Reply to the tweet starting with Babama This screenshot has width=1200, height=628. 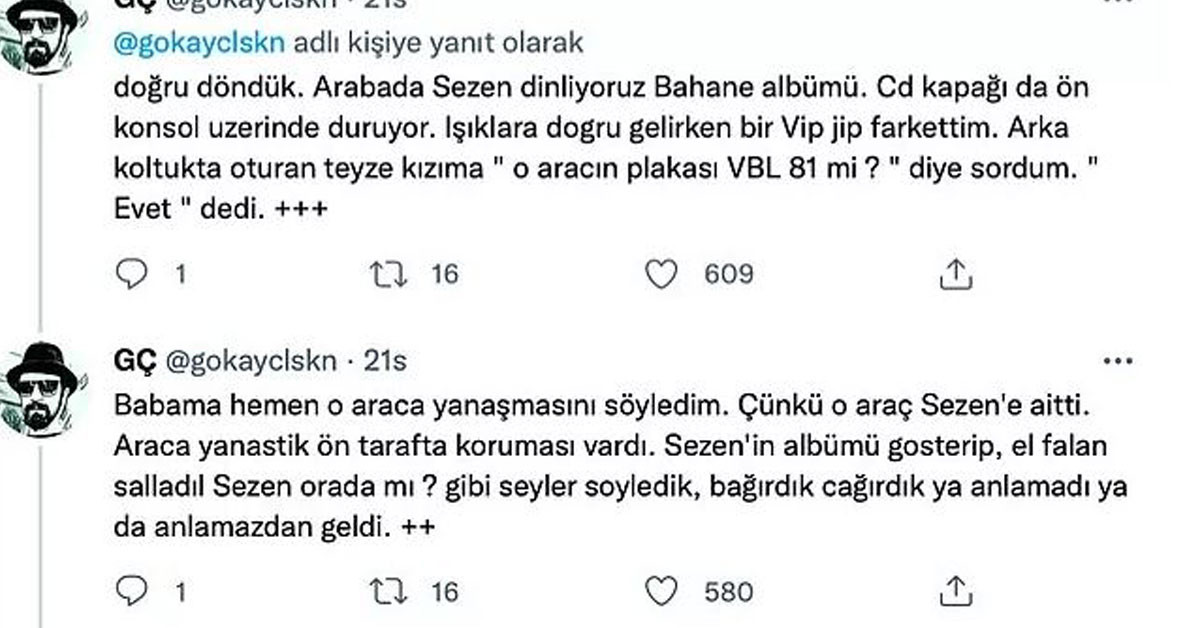[131, 592]
